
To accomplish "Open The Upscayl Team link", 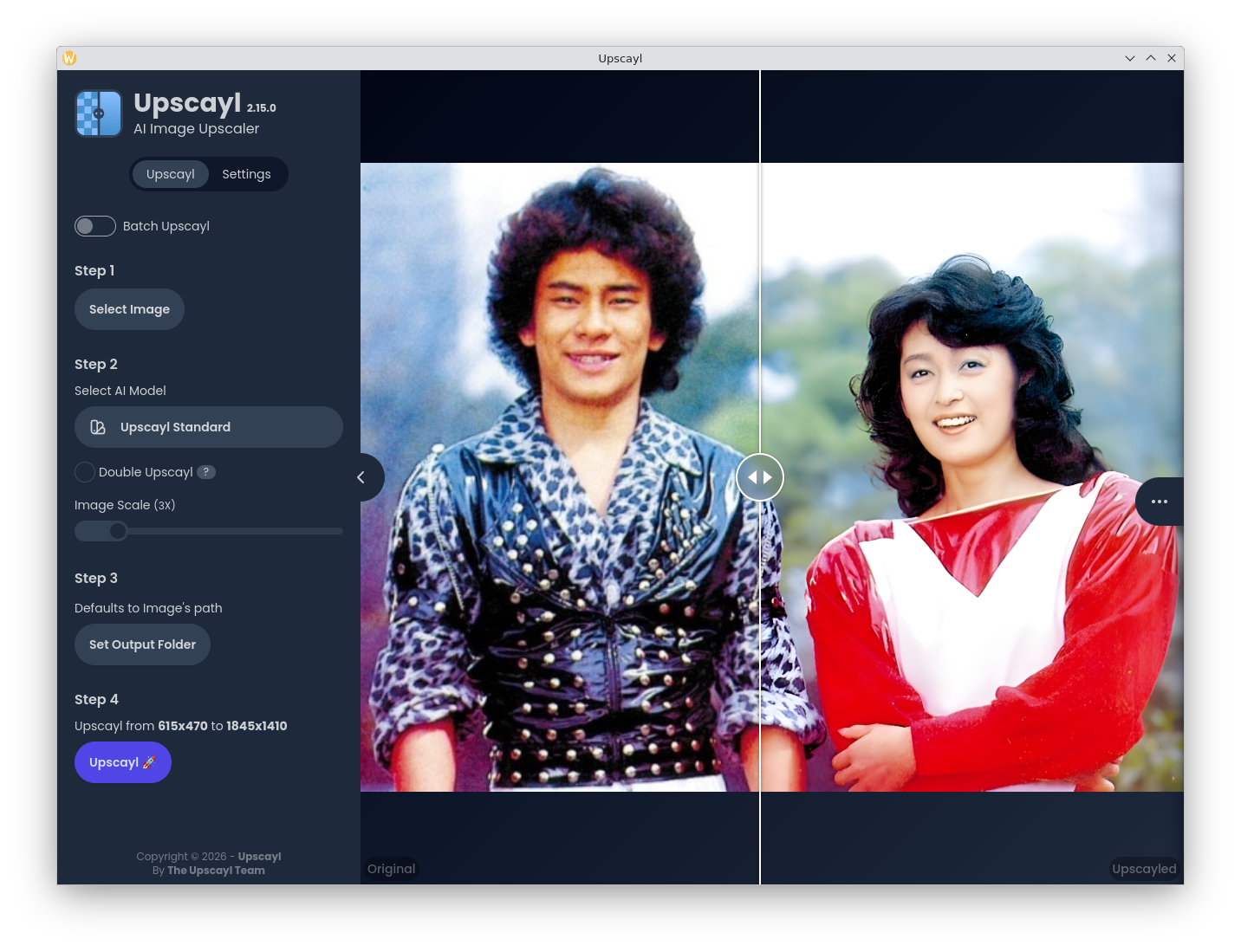I will 216,871.
